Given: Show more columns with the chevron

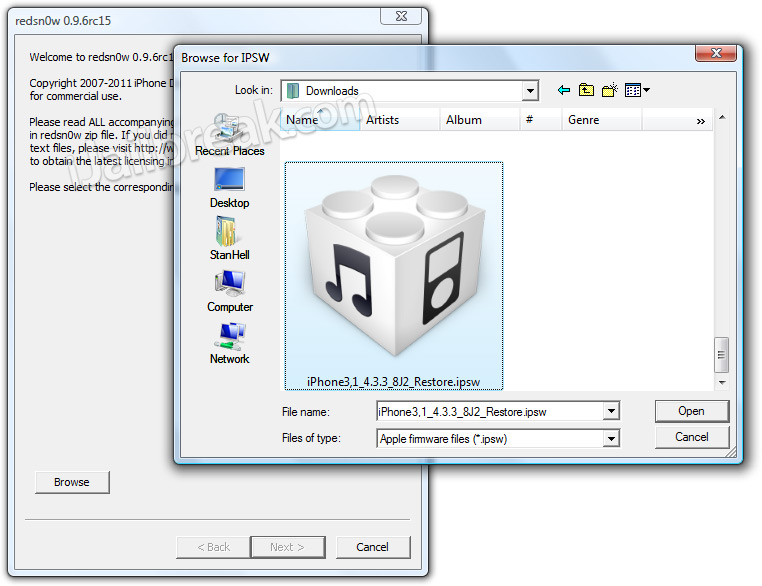Looking at the screenshot, I should 700,121.
